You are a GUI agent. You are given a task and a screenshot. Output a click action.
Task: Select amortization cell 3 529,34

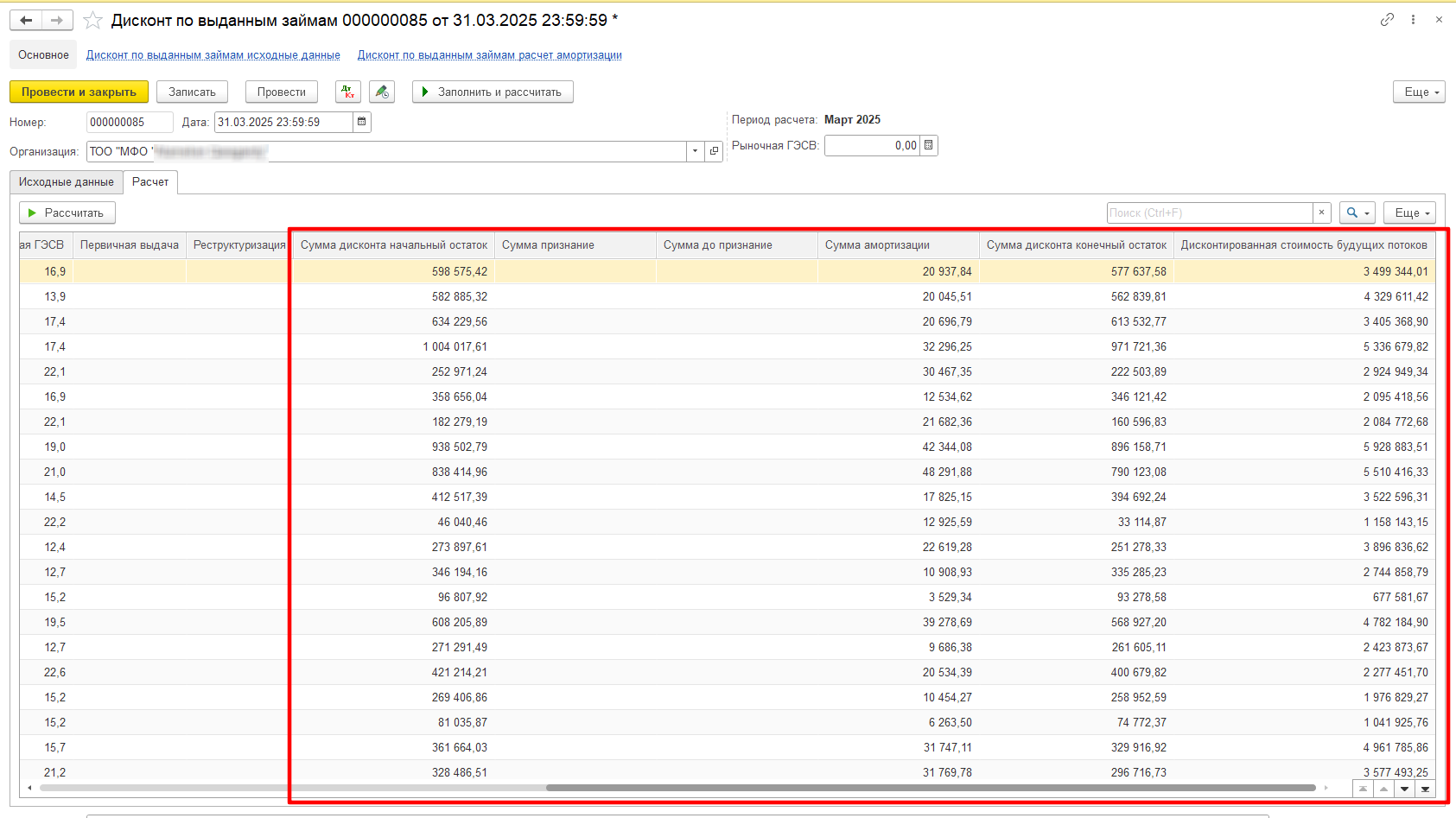tap(899, 597)
